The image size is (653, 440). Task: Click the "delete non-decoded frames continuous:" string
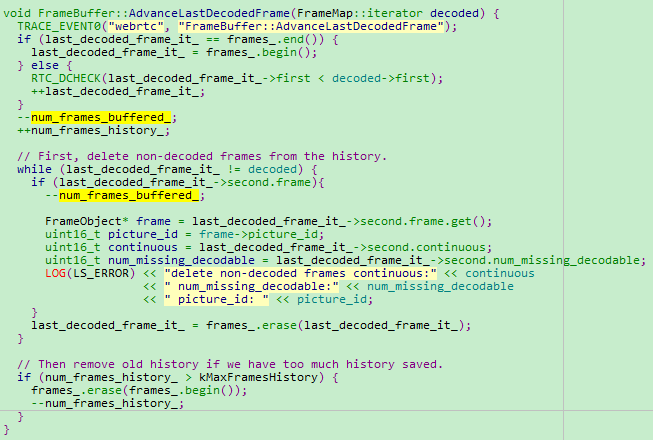pyautogui.click(x=289, y=273)
